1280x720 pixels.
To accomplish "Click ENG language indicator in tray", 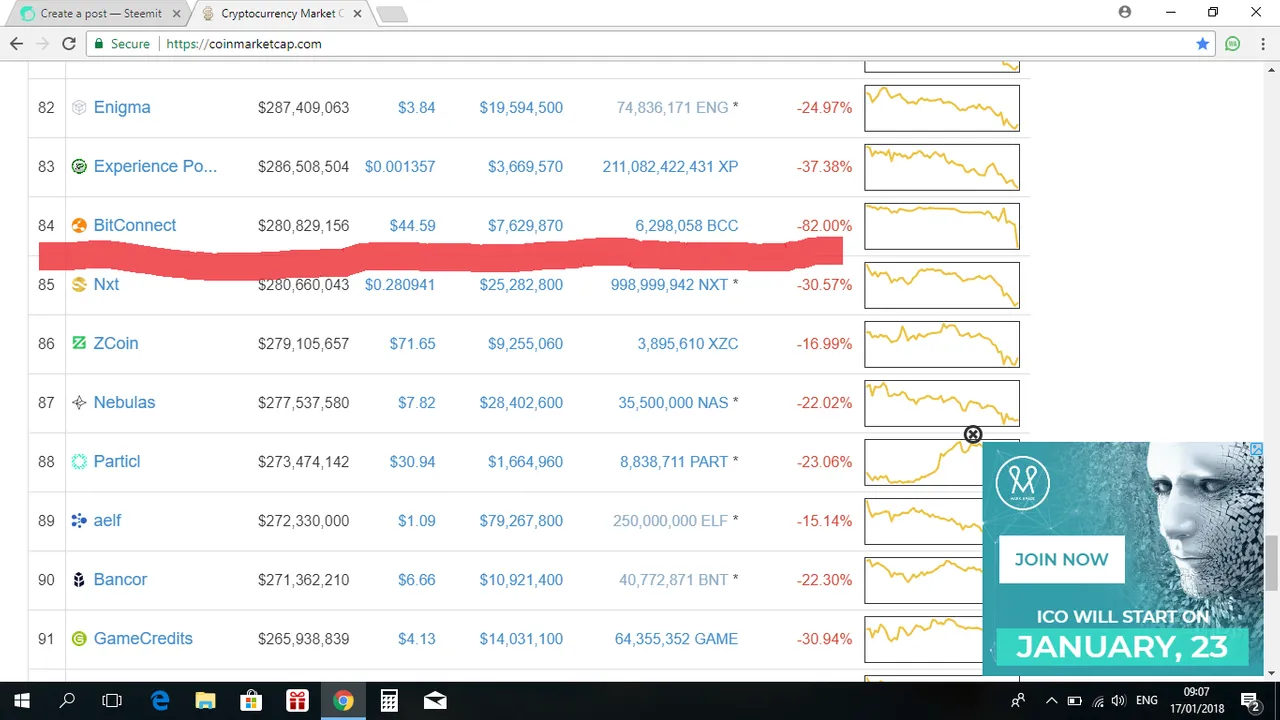I will (x=1147, y=701).
